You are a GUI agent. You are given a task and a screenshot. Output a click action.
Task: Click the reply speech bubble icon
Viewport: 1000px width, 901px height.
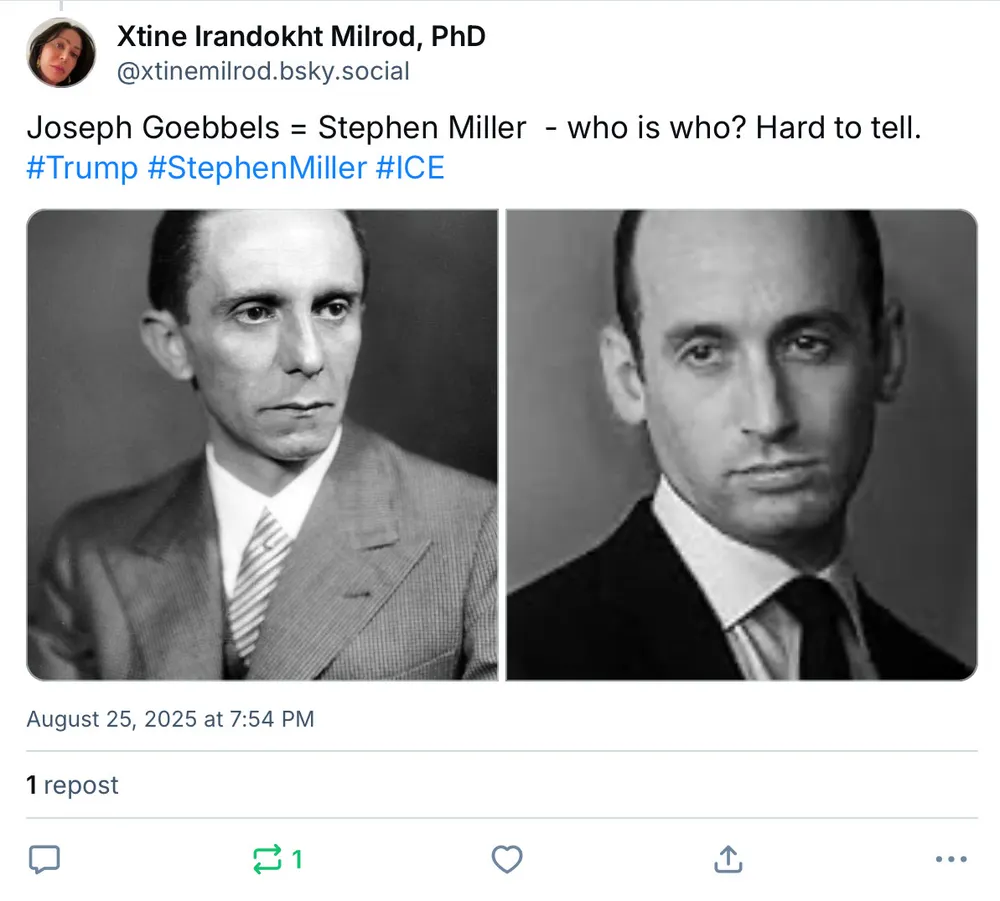tap(44, 859)
